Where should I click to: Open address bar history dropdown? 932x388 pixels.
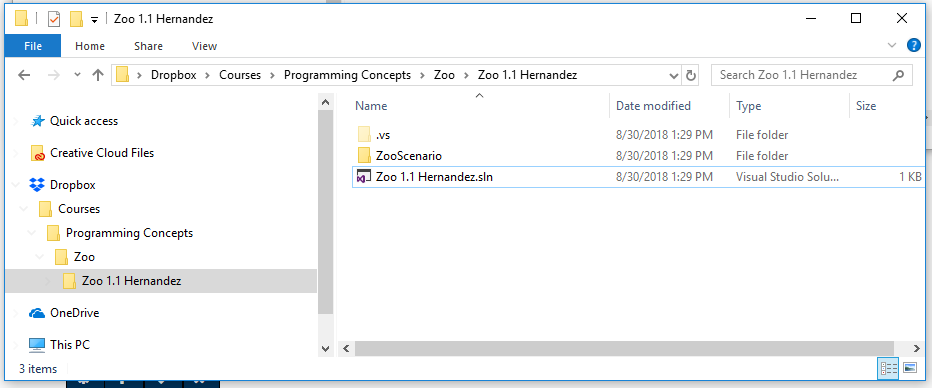674,75
